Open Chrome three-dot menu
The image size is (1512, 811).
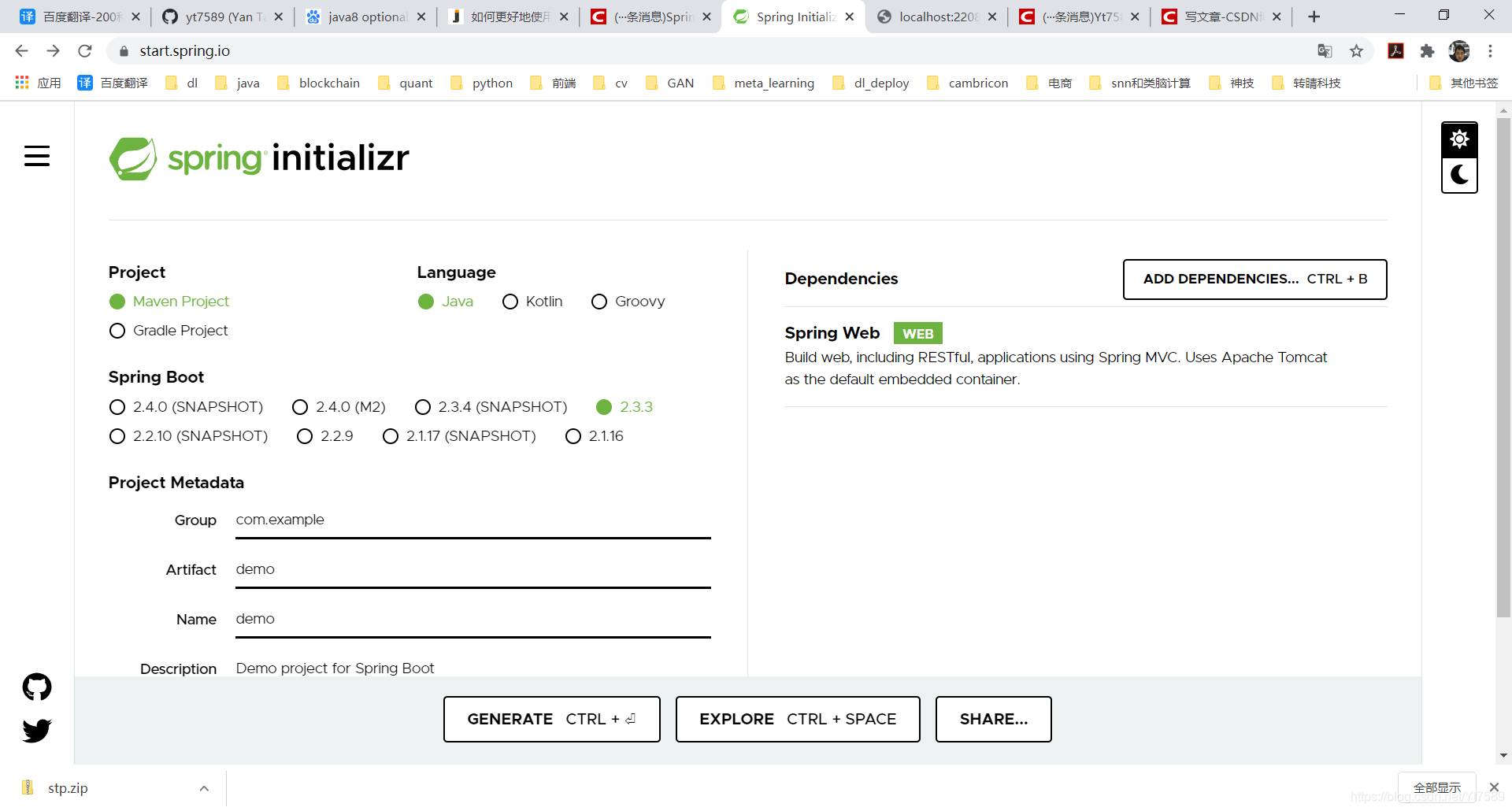click(1490, 51)
